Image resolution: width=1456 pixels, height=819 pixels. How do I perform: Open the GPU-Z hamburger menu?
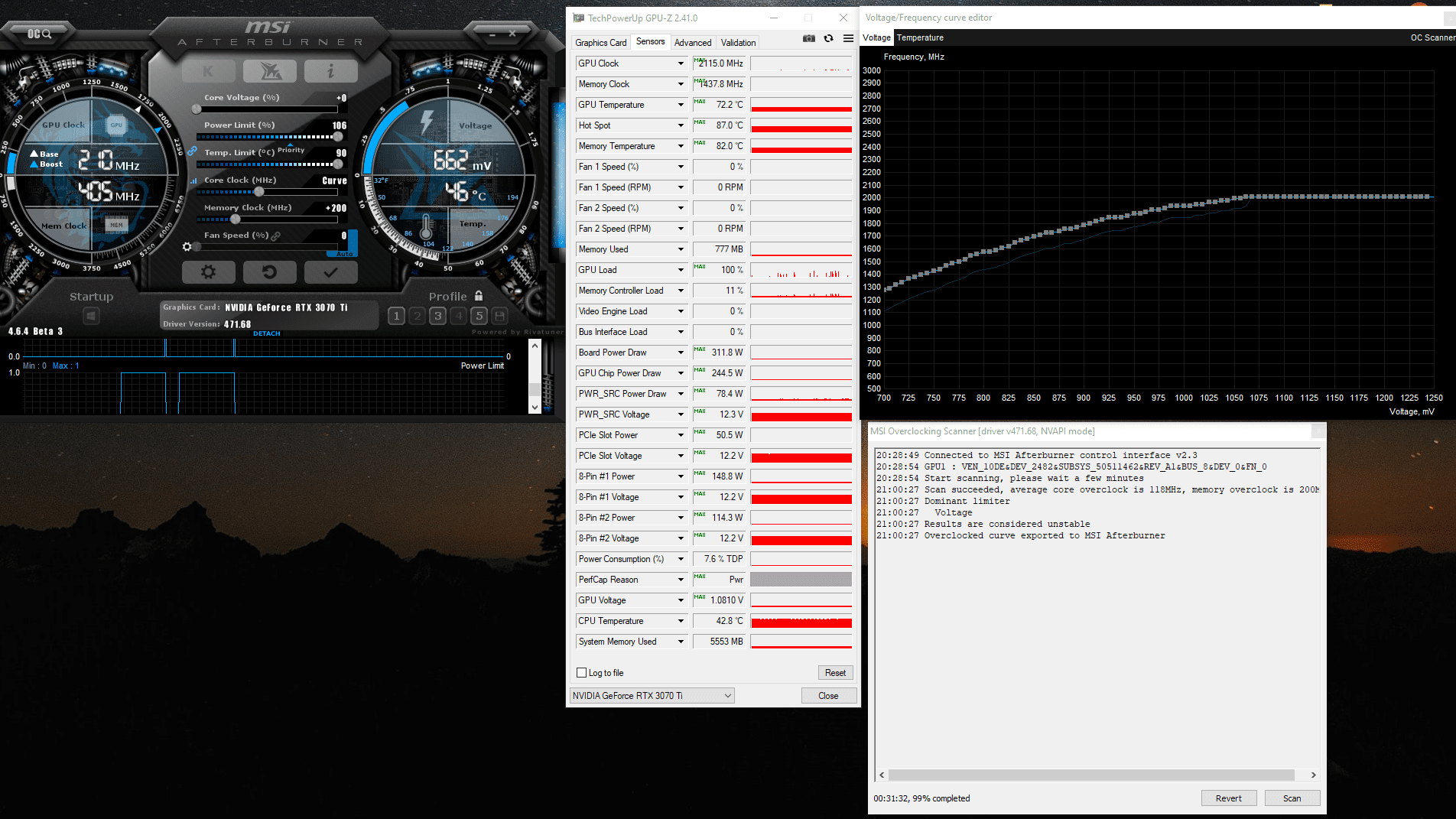[x=848, y=38]
